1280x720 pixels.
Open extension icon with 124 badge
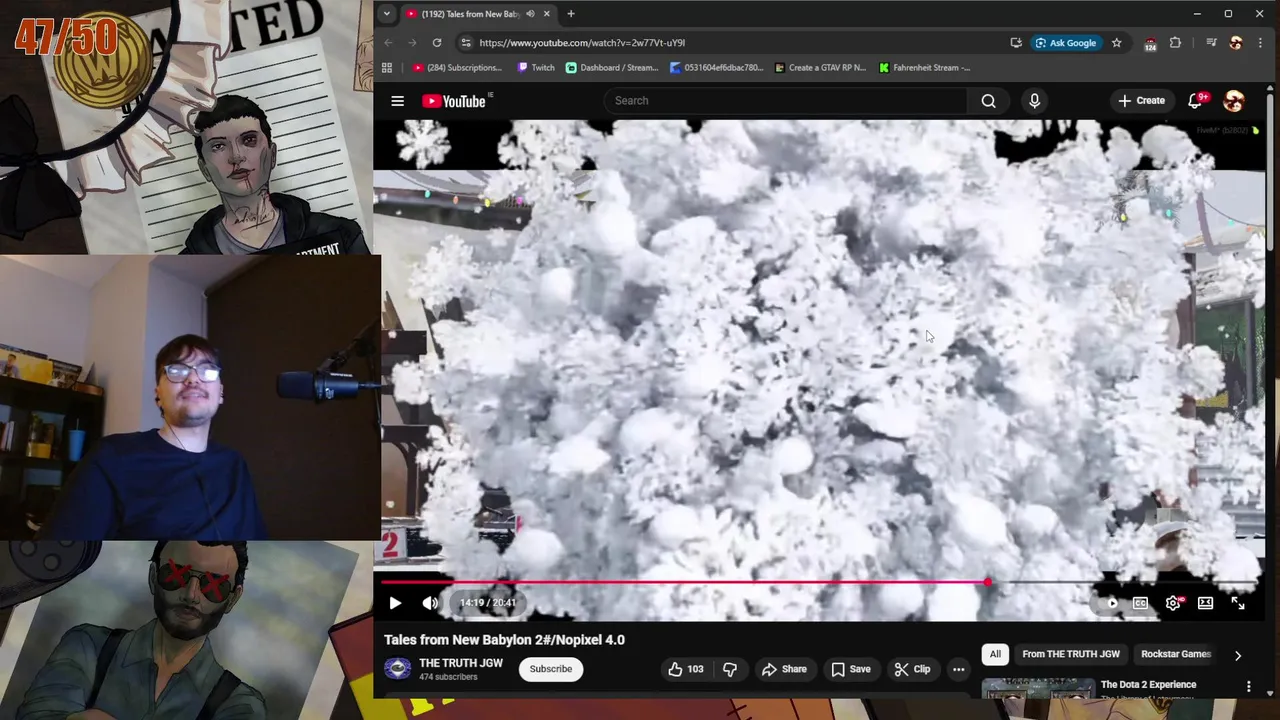[x=1150, y=43]
